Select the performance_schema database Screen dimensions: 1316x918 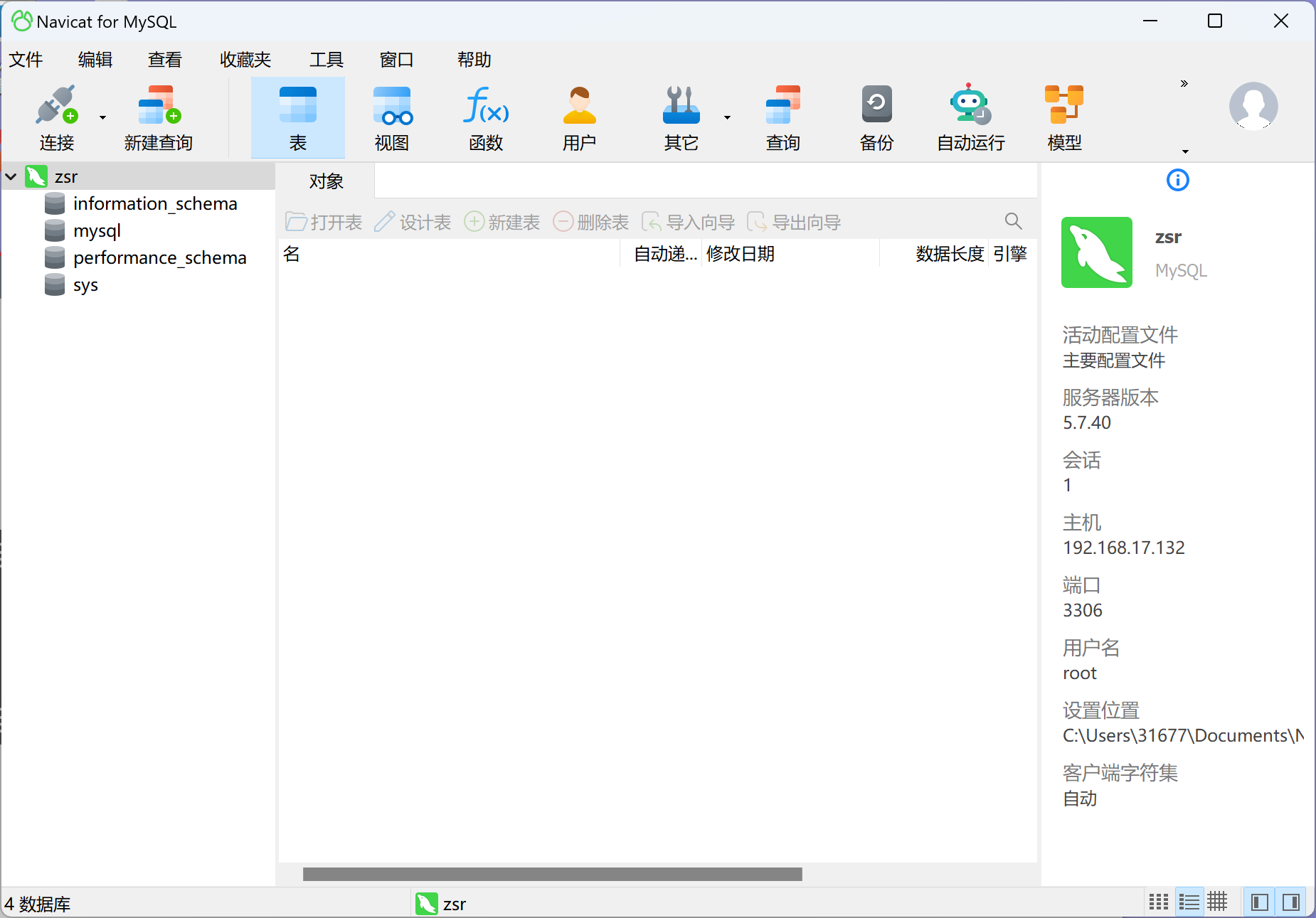click(159, 257)
